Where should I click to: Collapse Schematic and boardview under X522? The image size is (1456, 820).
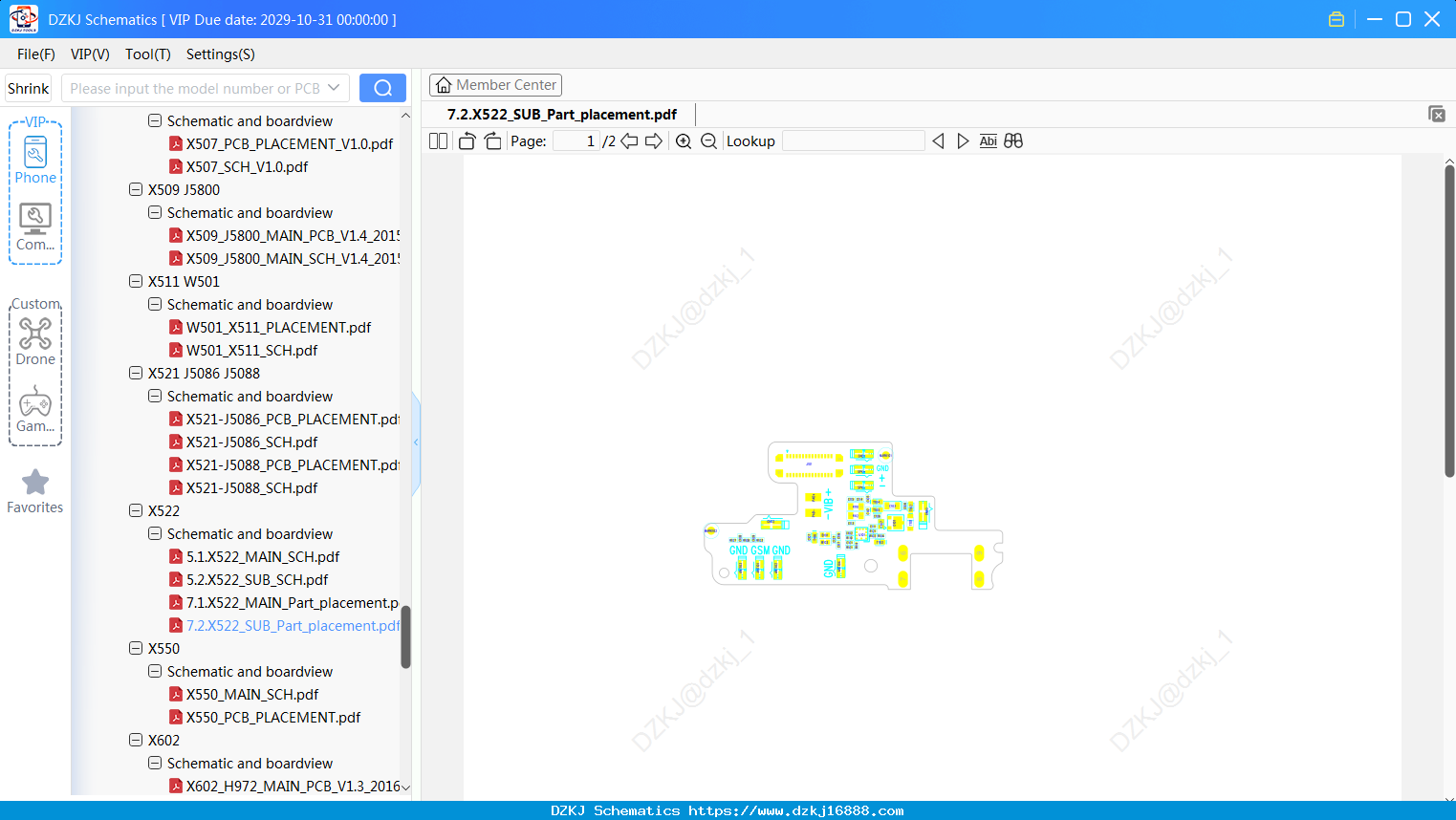click(155, 533)
